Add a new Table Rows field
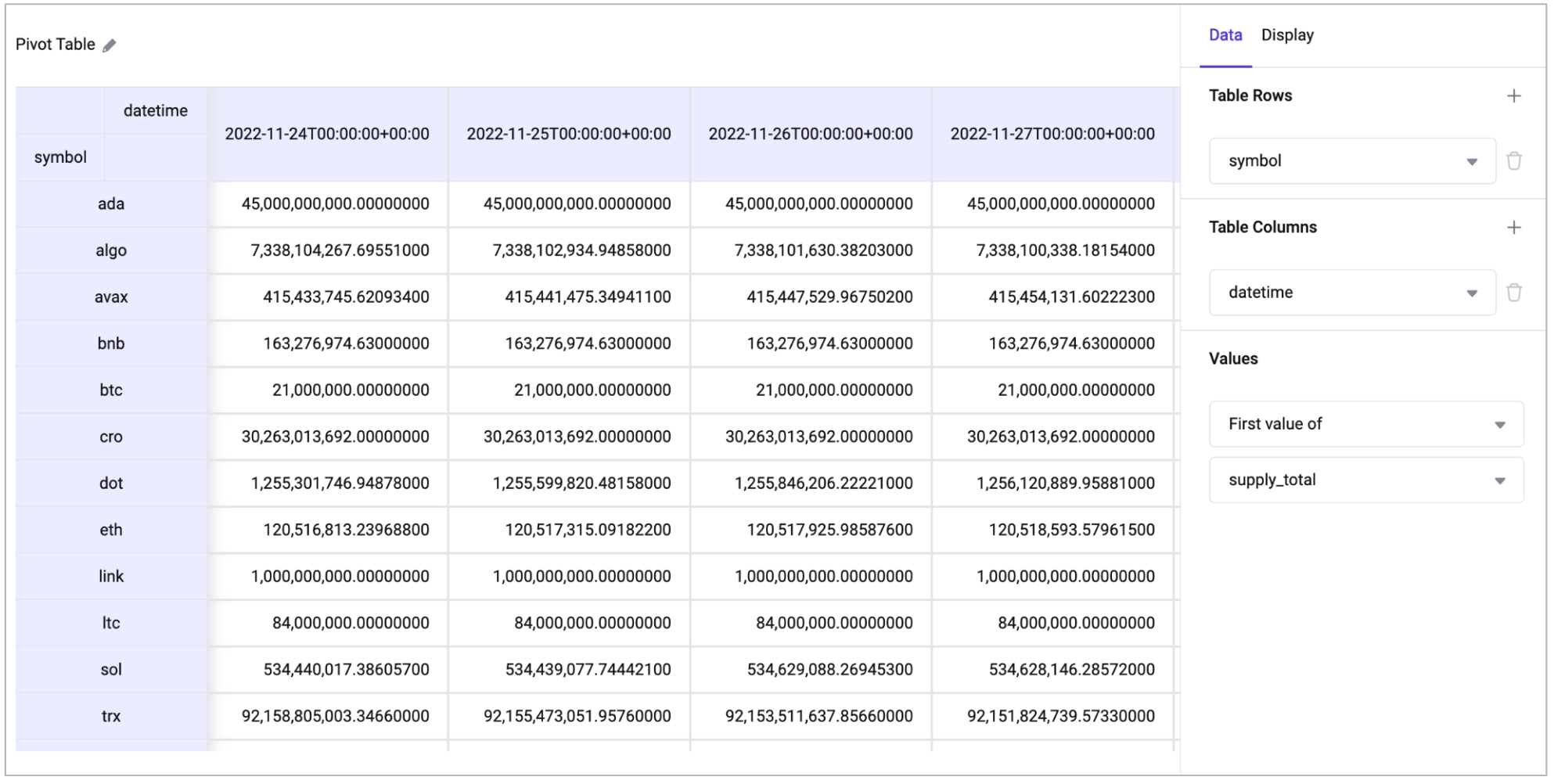Viewport: 1554px width, 784px height. click(x=1513, y=96)
